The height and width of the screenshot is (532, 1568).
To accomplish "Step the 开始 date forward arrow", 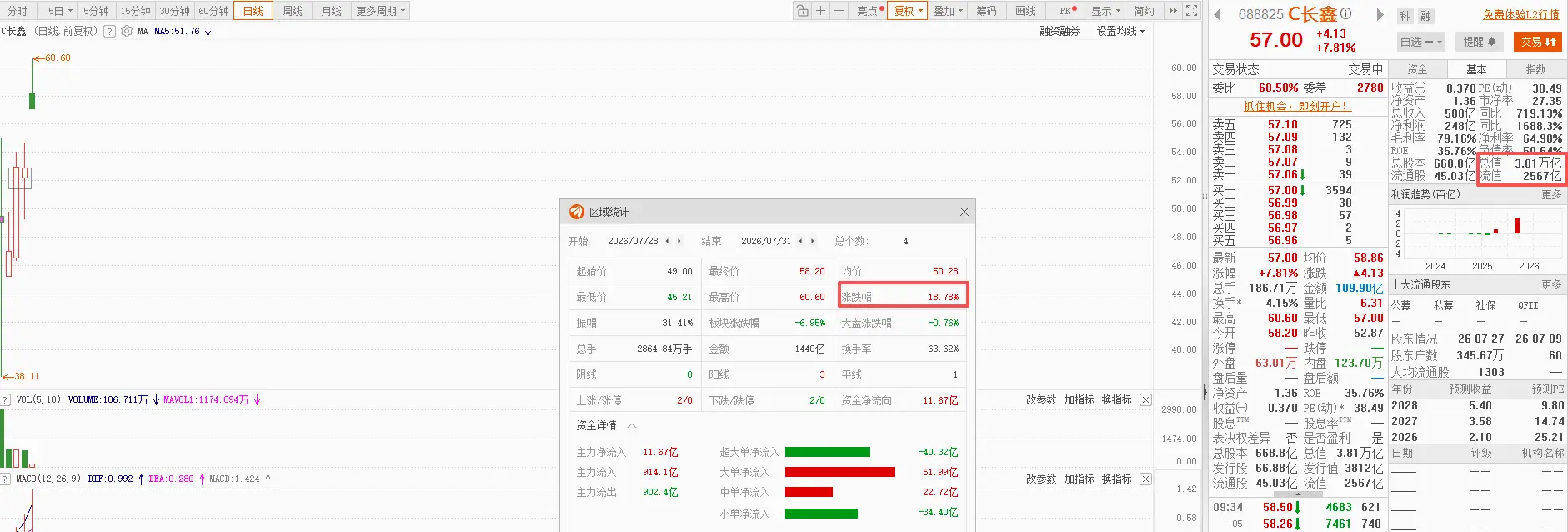I will (x=679, y=241).
